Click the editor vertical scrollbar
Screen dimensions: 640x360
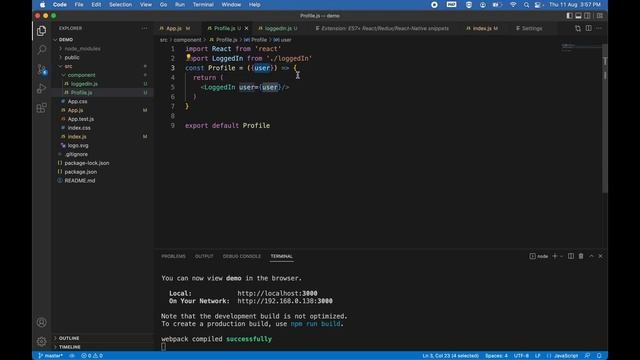point(605,118)
